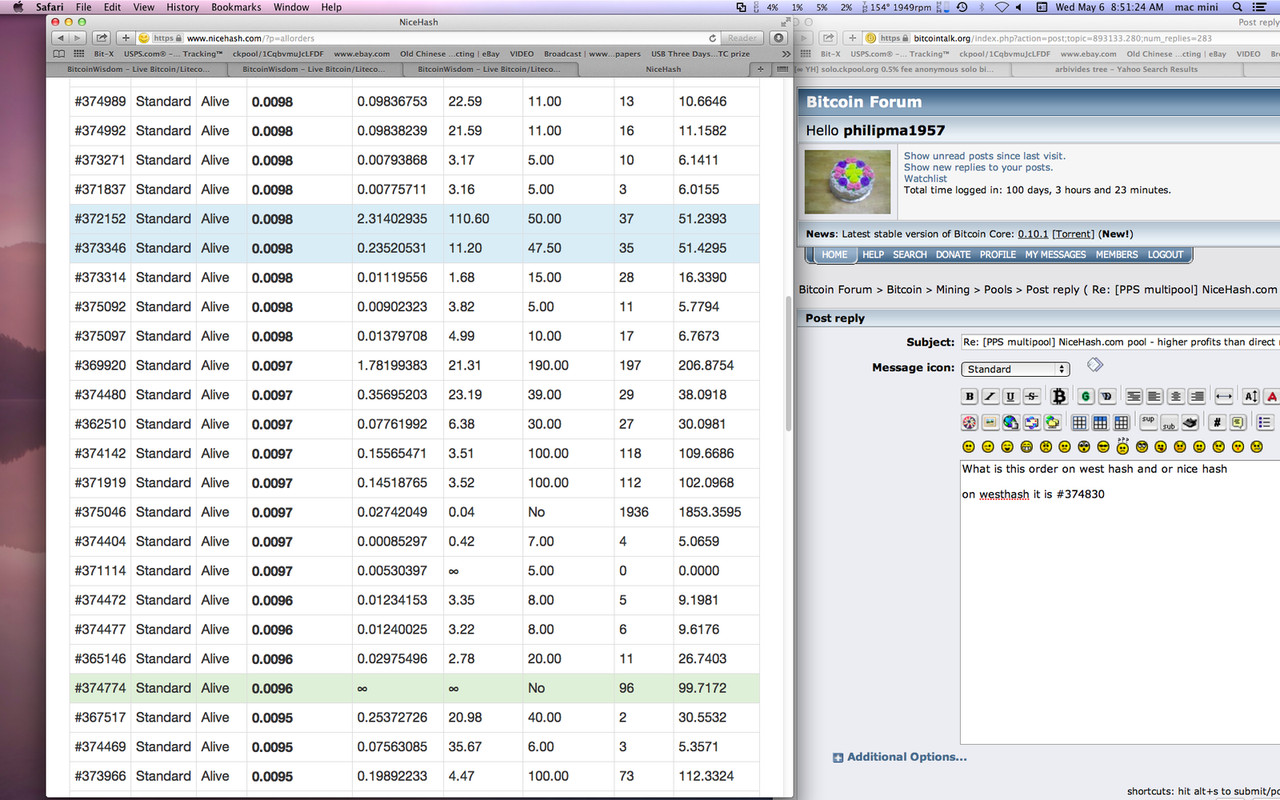Change font size in forum editor
Image resolution: width=1280 pixels, height=800 pixels.
click(1251, 397)
